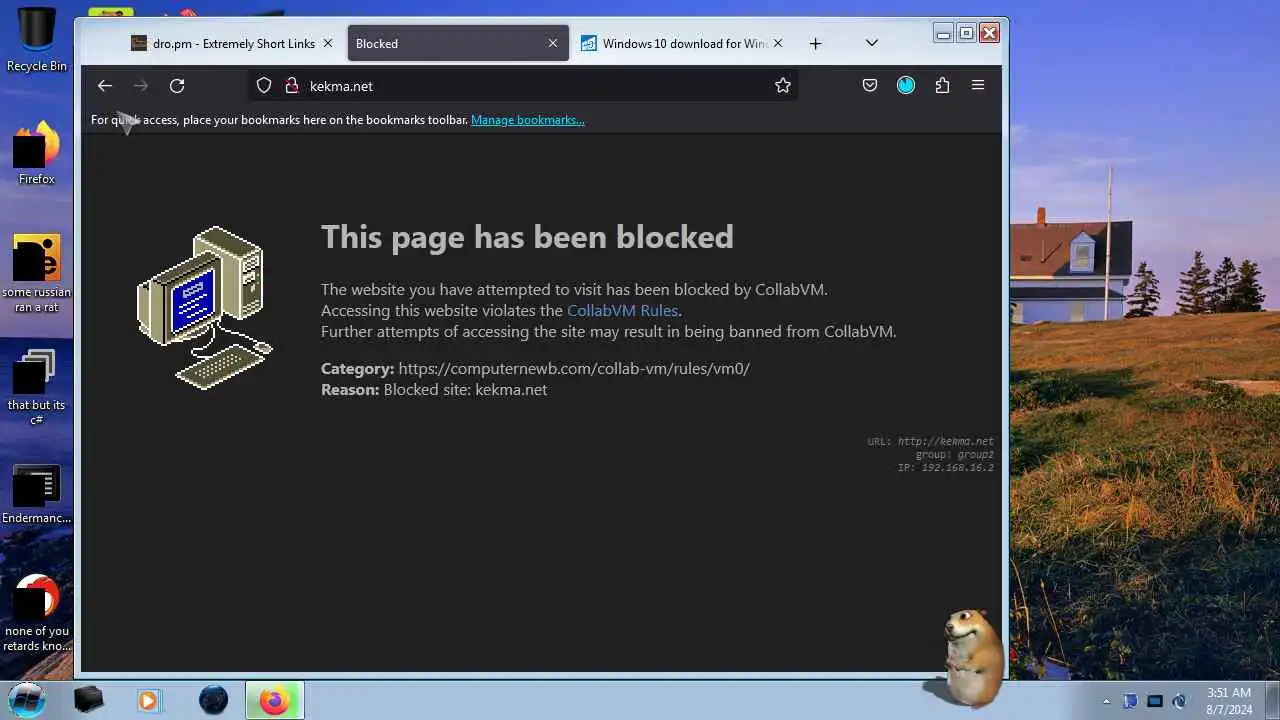Image resolution: width=1280 pixels, height=720 pixels.
Task: Select the Endermanc... desktop icon
Action: pyautogui.click(x=37, y=495)
